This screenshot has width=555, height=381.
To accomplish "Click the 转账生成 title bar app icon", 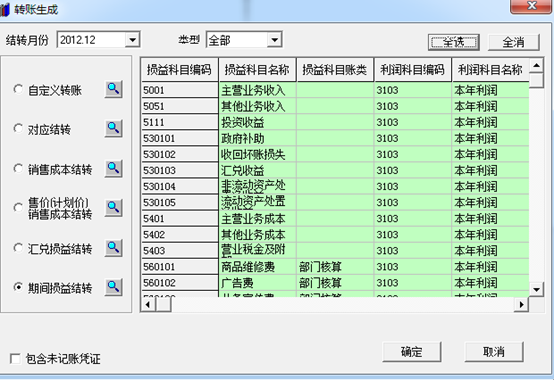I will coord(5,9).
